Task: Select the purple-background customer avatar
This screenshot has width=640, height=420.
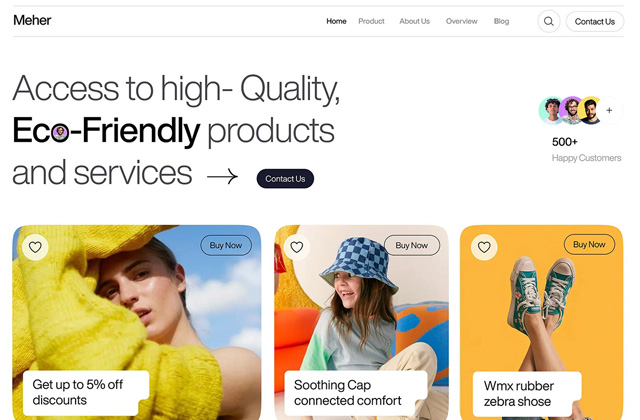Action: 571,110
